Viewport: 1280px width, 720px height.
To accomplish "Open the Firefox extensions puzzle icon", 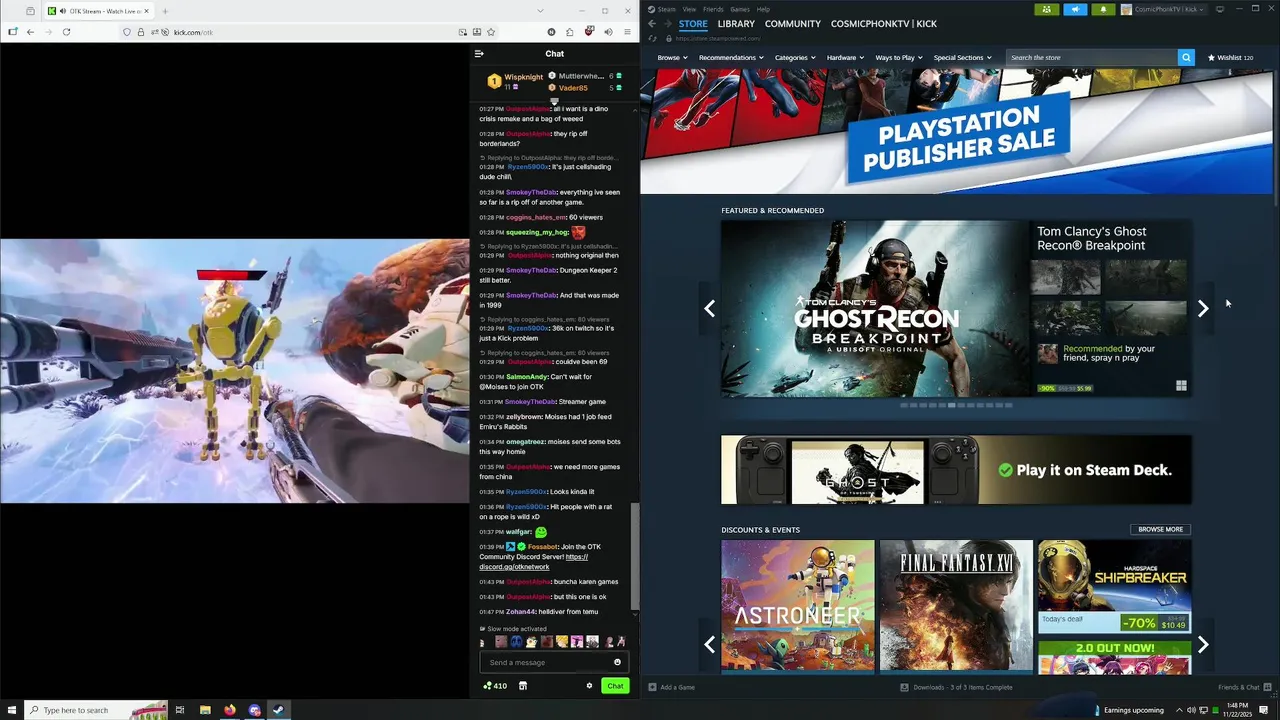I will point(570,32).
